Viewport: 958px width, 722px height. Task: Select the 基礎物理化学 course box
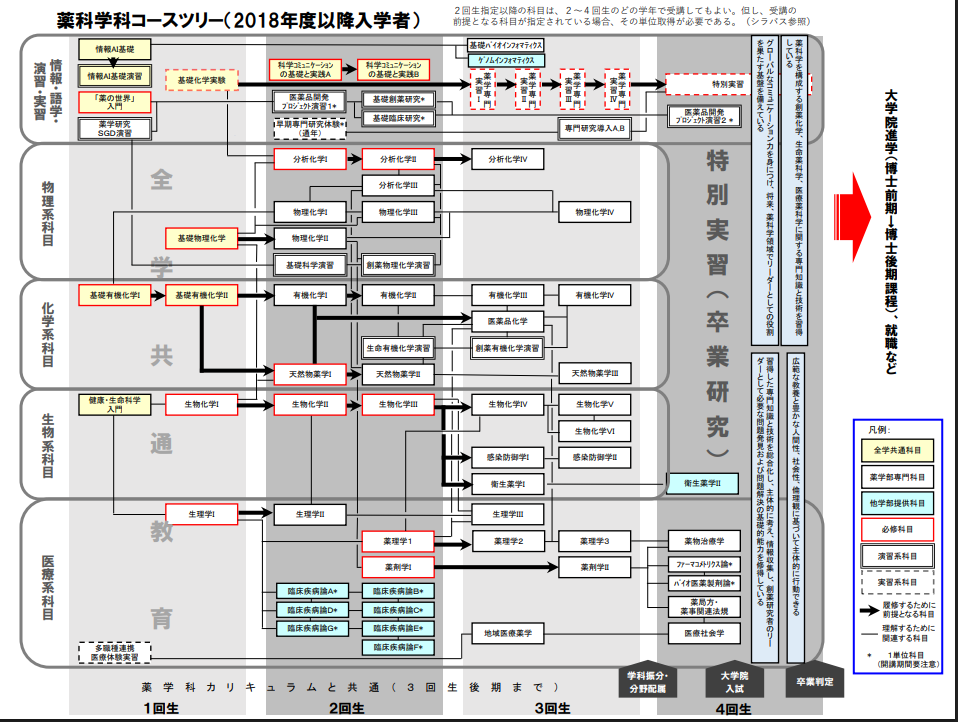pos(201,238)
